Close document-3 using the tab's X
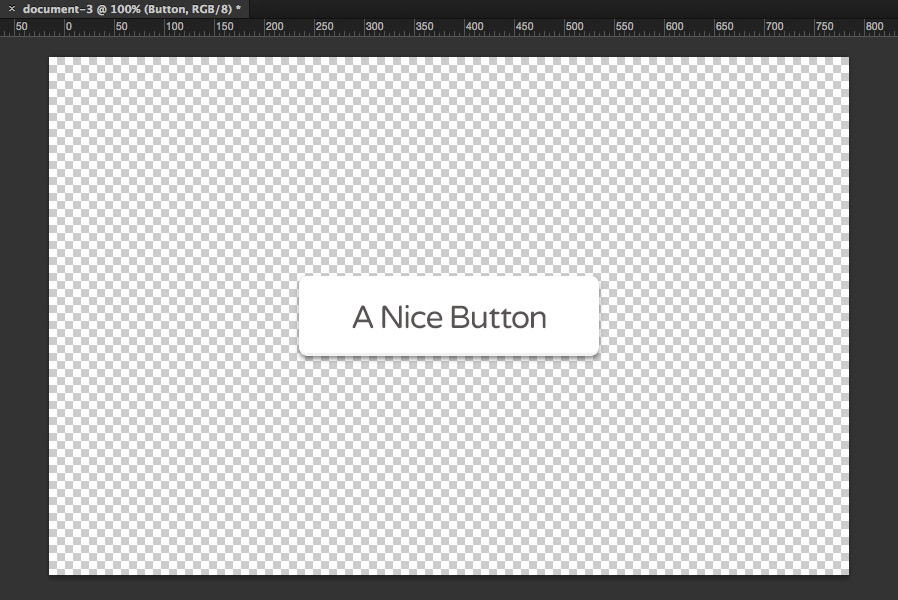Screen dimensions: 898x600 [10, 8]
